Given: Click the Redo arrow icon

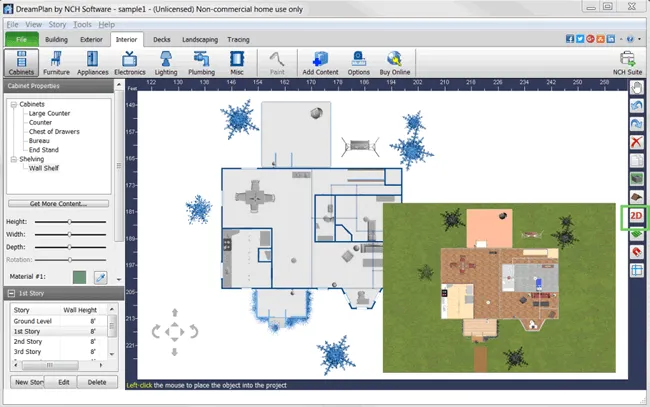Looking at the screenshot, I should pyautogui.click(x=637, y=124).
